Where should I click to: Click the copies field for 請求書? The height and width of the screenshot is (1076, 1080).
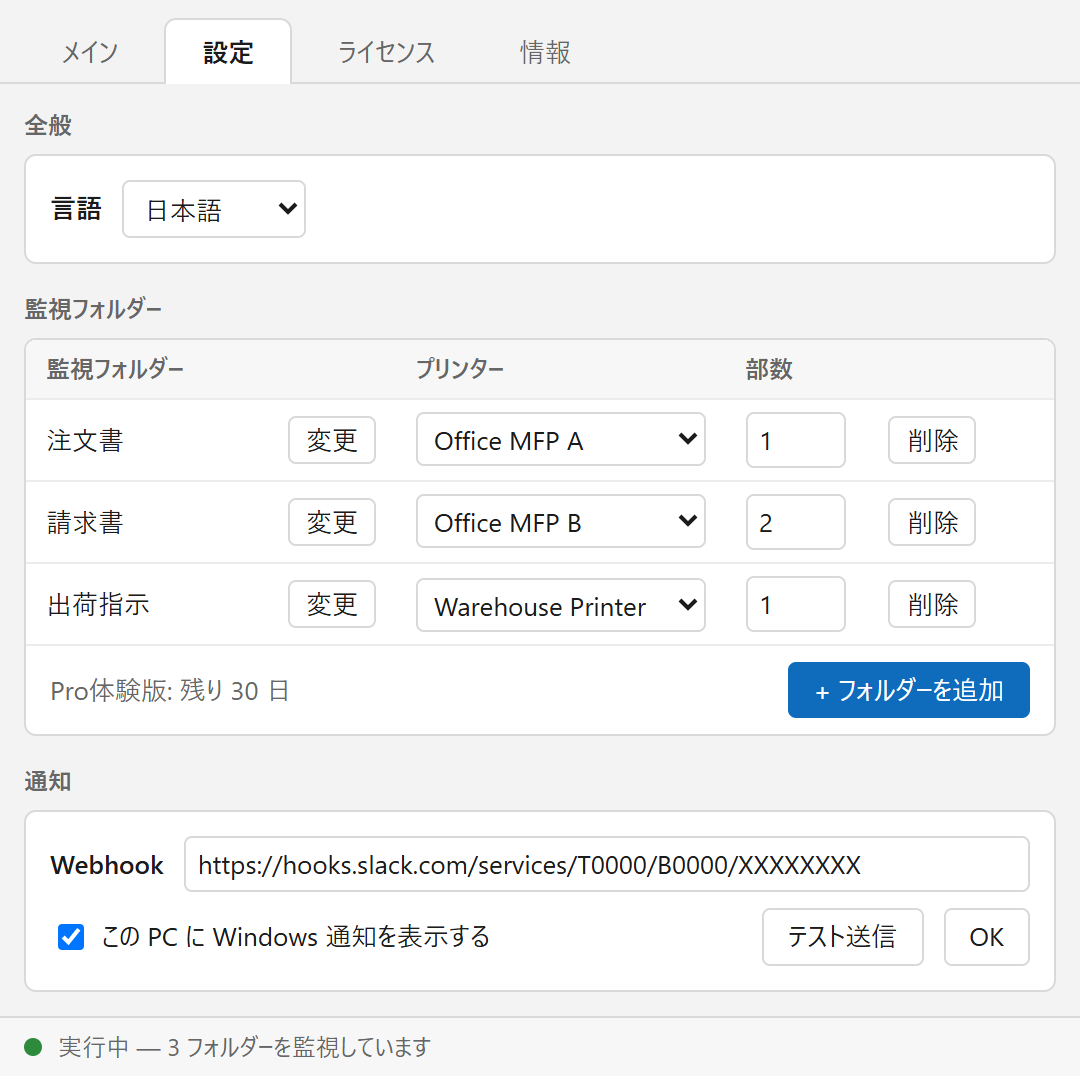796,522
